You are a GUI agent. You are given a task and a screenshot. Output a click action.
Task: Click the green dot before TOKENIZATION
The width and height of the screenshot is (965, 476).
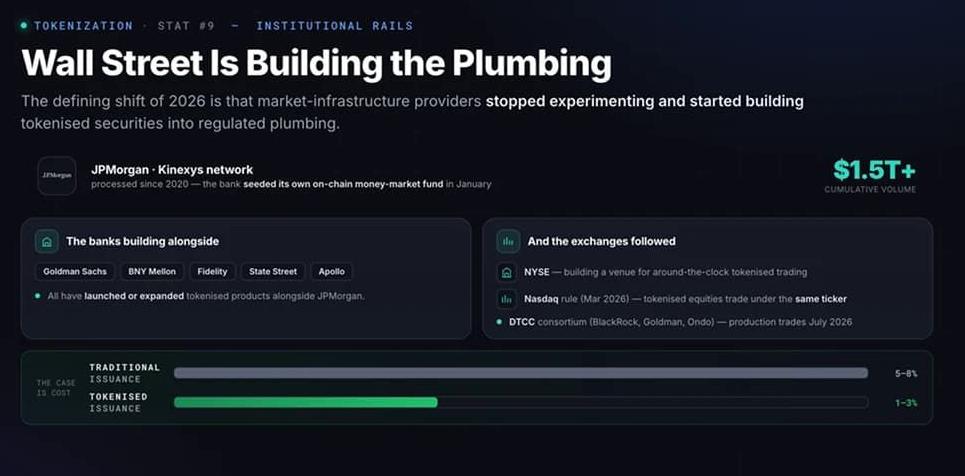pyautogui.click(x=24, y=26)
